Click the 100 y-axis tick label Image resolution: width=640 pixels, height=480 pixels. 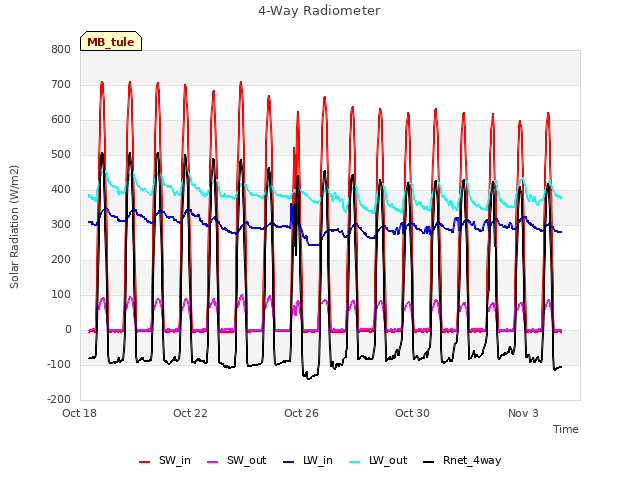[x=61, y=295]
